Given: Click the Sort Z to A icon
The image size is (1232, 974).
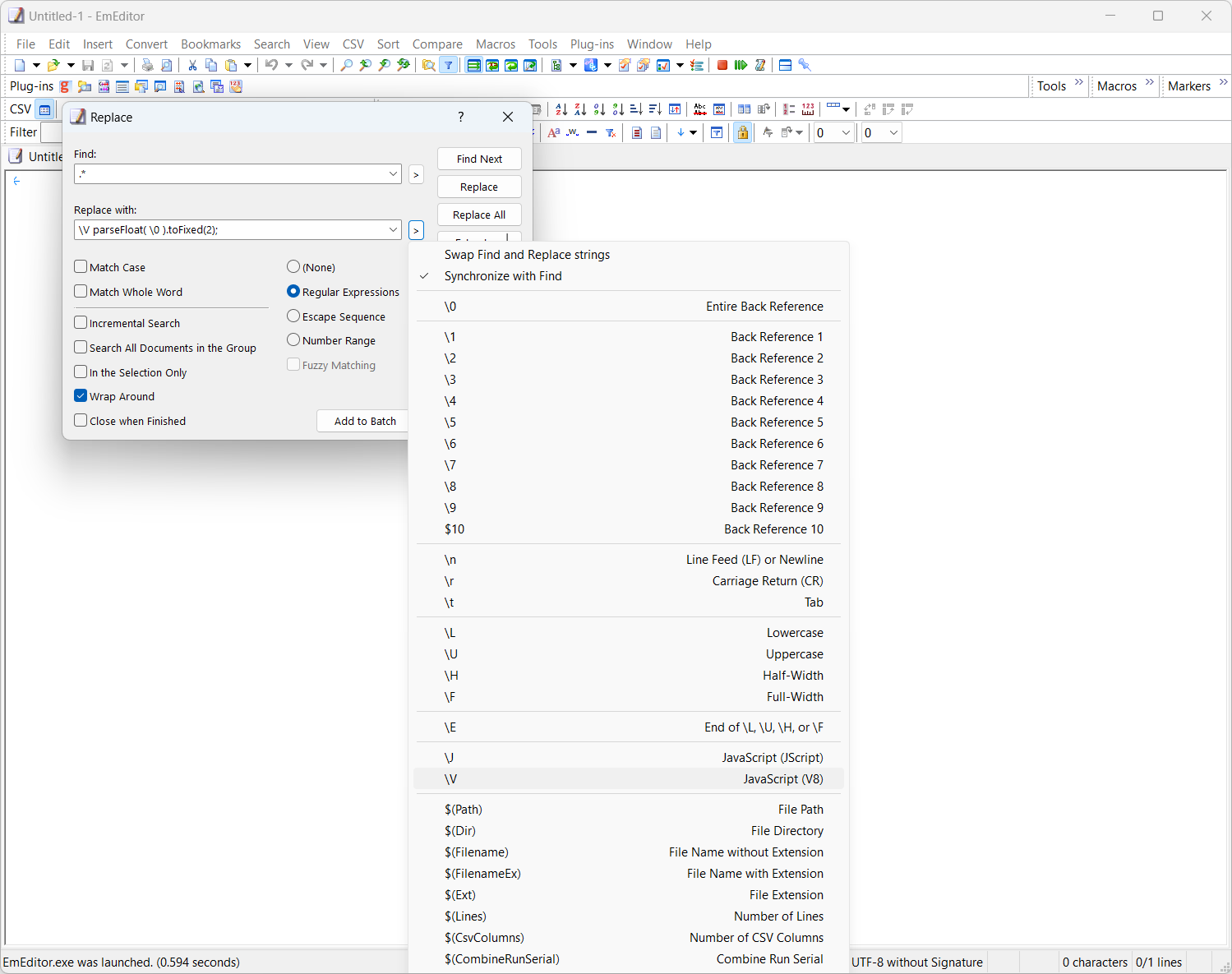Looking at the screenshot, I should [580, 109].
